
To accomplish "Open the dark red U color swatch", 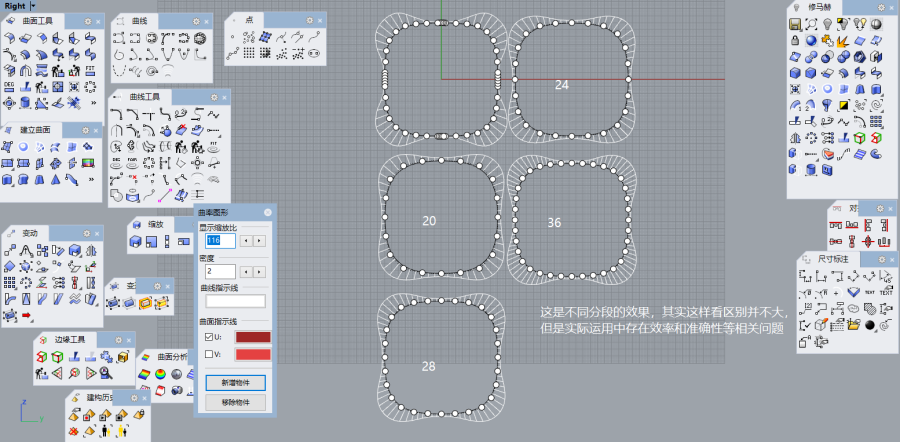I will click(x=252, y=337).
